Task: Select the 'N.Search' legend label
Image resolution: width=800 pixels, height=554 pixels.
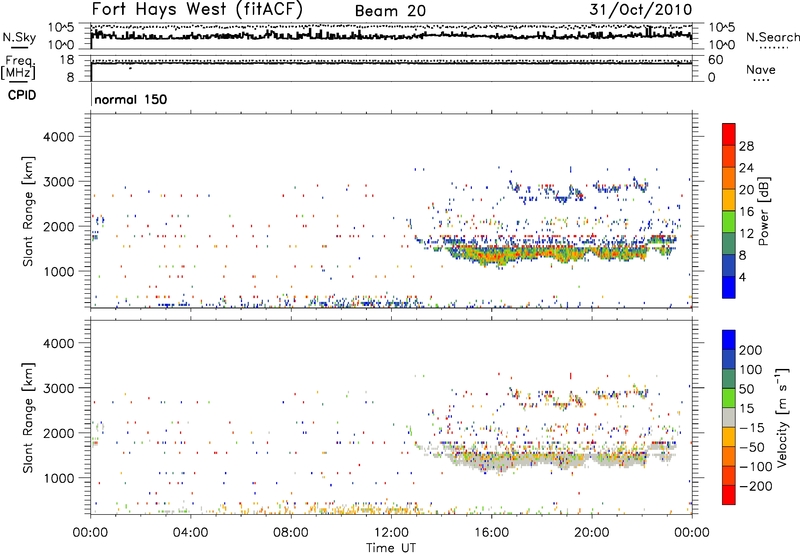Action: 772,37
